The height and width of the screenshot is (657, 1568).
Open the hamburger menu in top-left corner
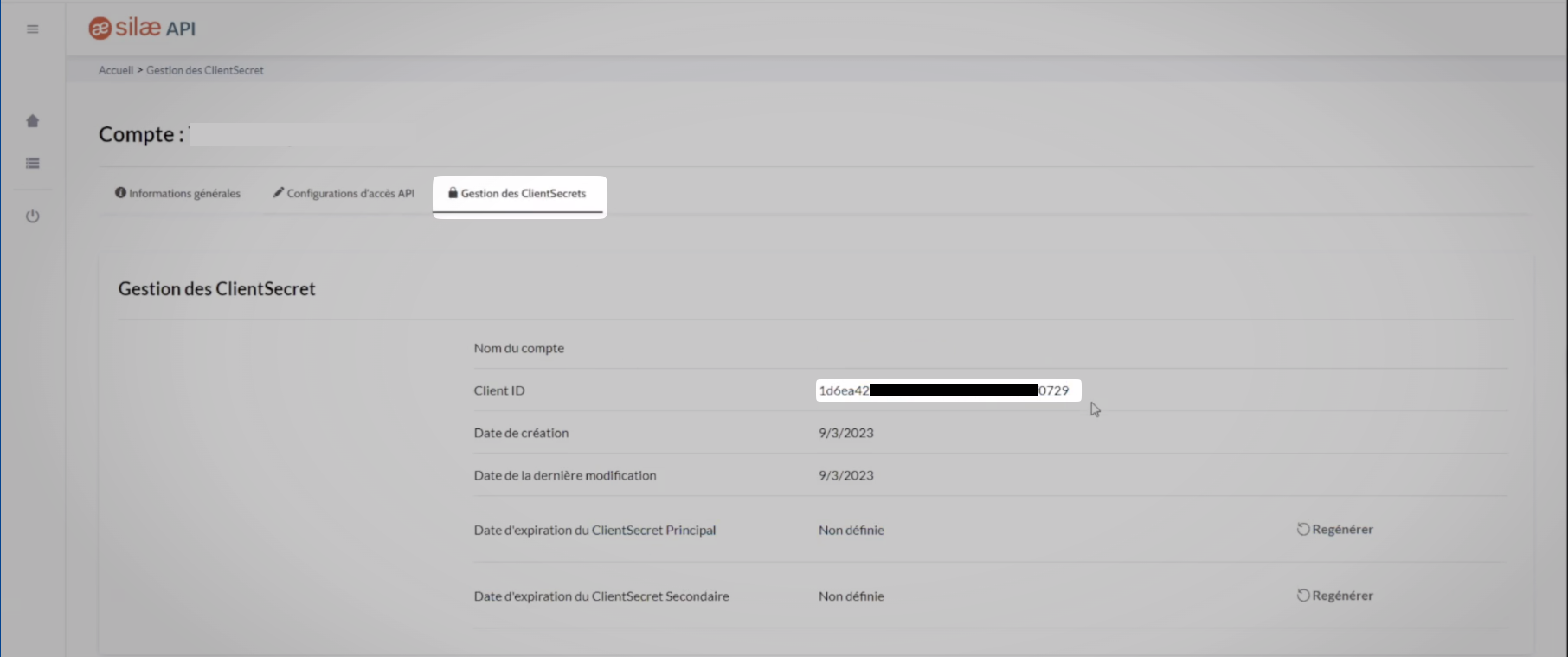pos(33,29)
